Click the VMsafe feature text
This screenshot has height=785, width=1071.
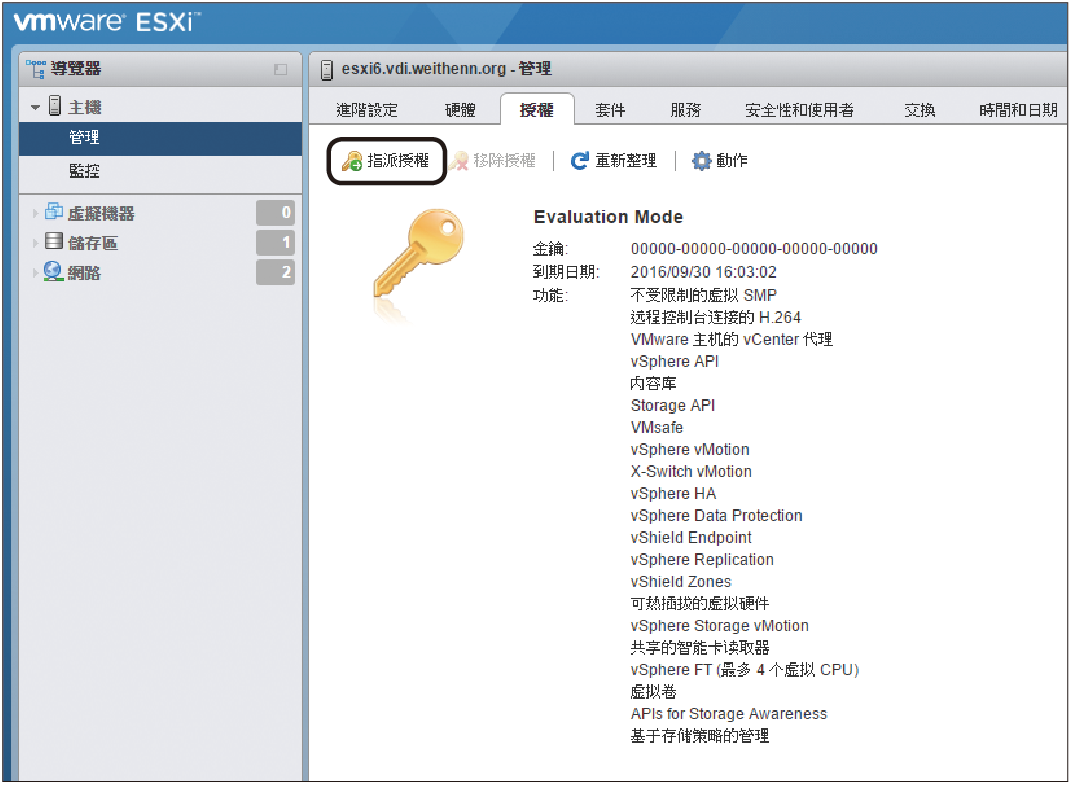(656, 428)
